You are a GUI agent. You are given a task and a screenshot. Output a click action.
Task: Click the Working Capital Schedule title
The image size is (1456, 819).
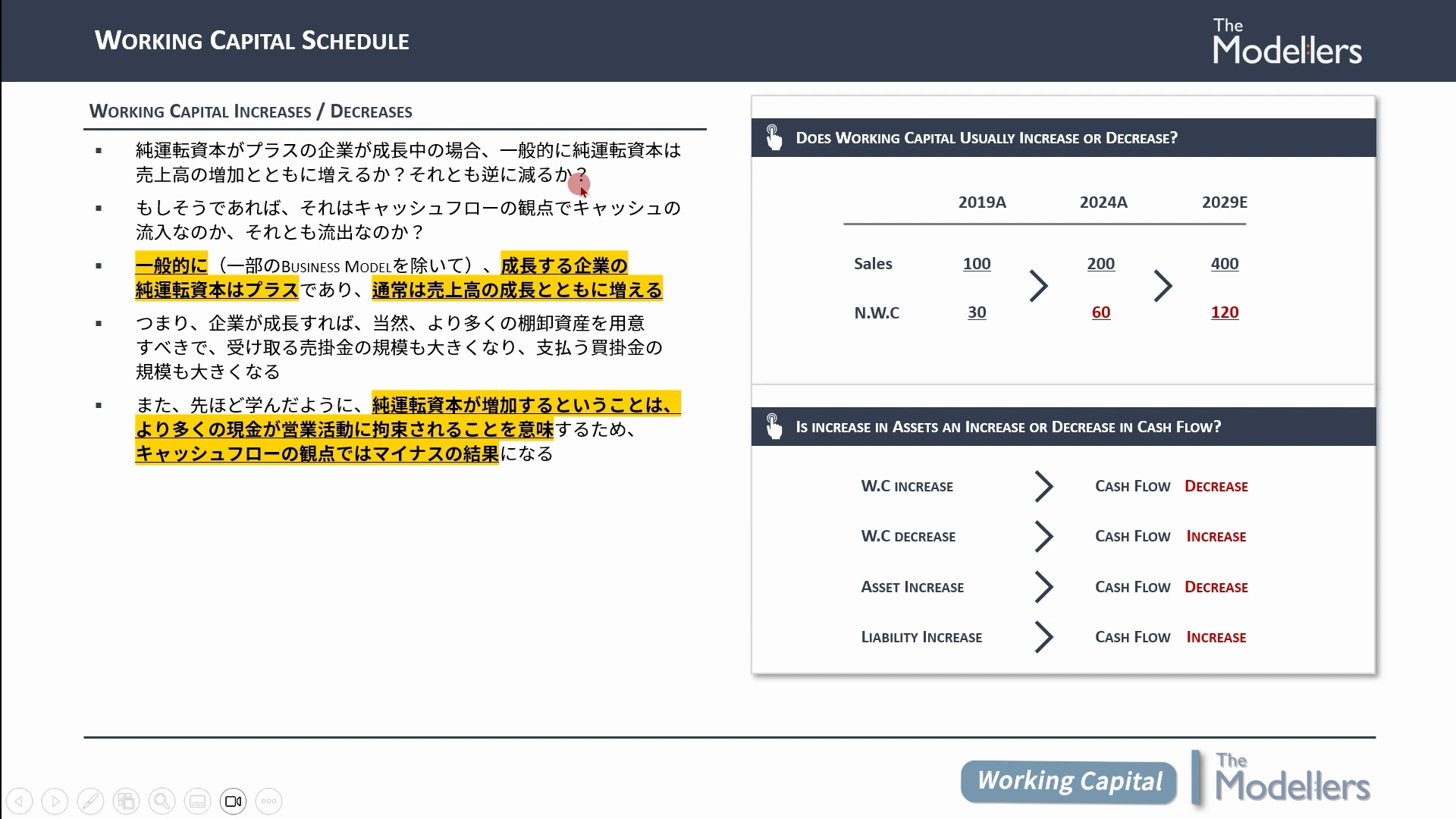252,40
